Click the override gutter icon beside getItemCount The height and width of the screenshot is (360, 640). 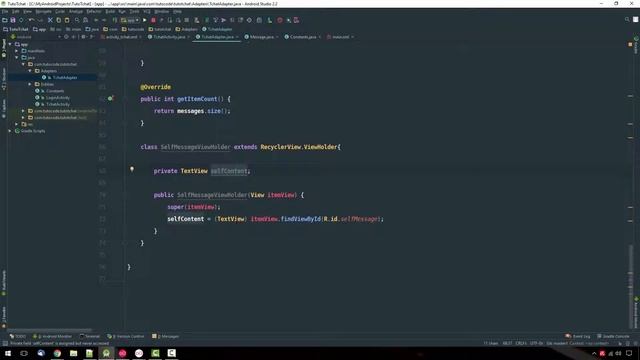(x=110, y=98)
